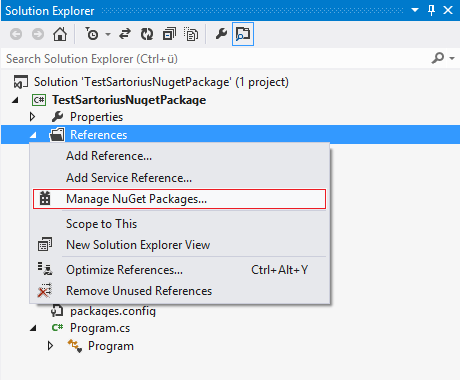Click the Collapse All toolbar icon
This screenshot has width=460, height=380.
169,34
